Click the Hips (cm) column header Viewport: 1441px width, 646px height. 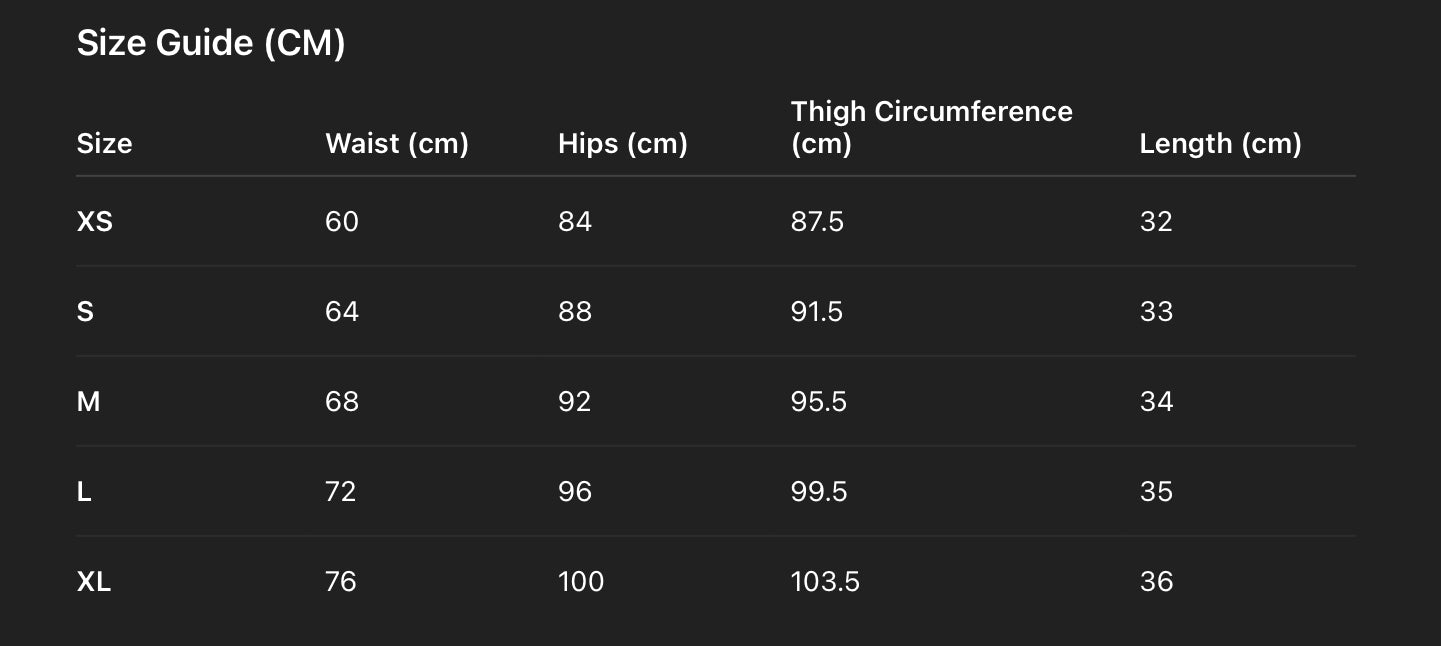(622, 143)
